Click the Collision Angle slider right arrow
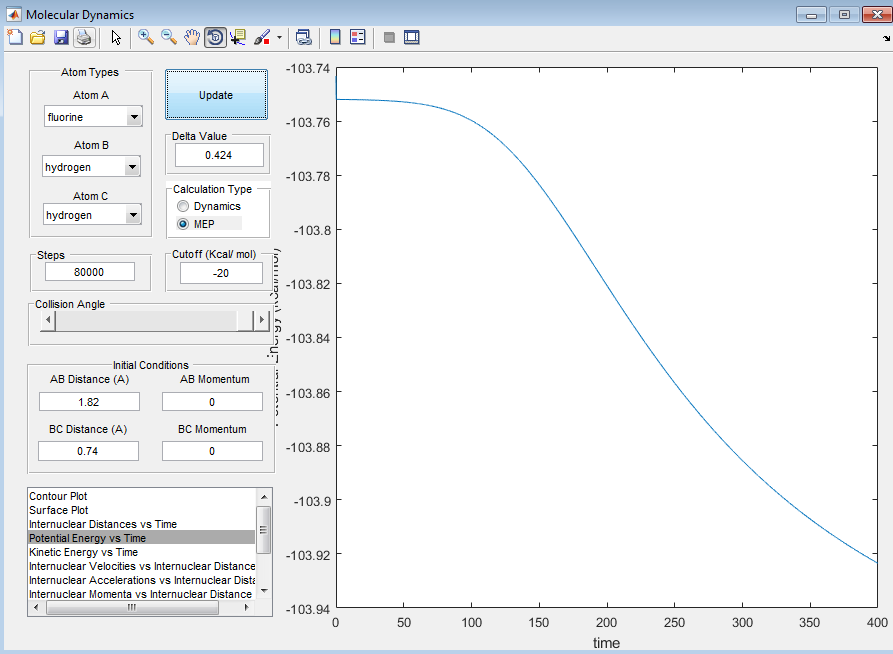The height and width of the screenshot is (654, 893). click(x=262, y=320)
